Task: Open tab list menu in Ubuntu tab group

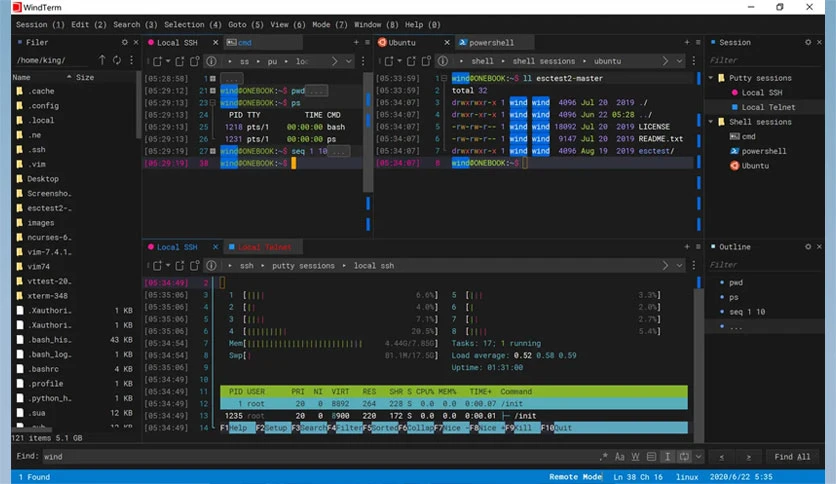Action: tap(698, 42)
